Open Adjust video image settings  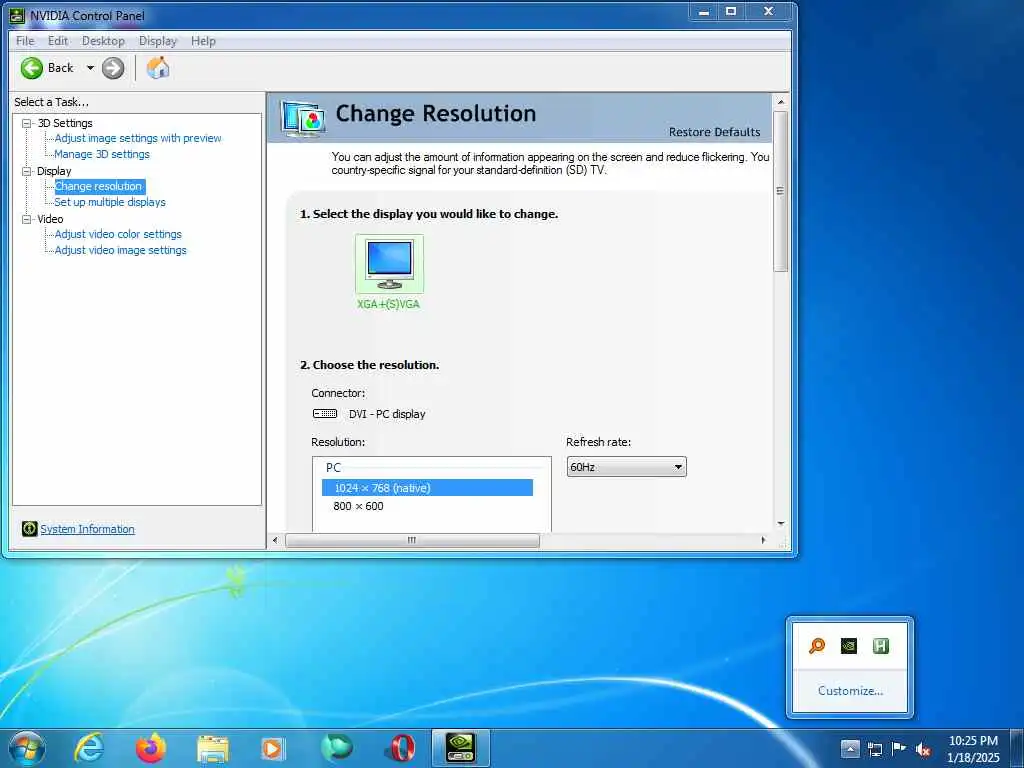(x=120, y=250)
